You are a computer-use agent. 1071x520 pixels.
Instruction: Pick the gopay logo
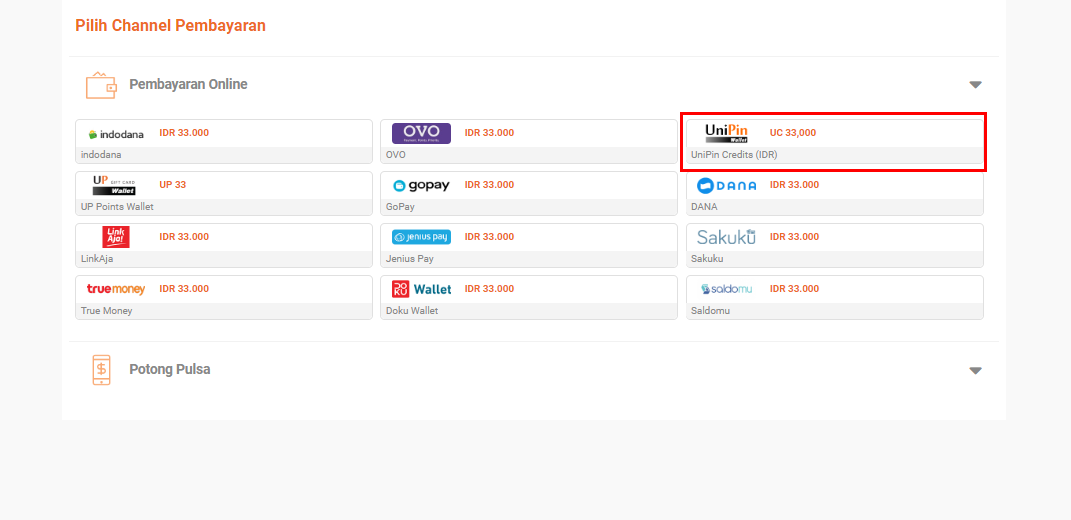(421, 185)
